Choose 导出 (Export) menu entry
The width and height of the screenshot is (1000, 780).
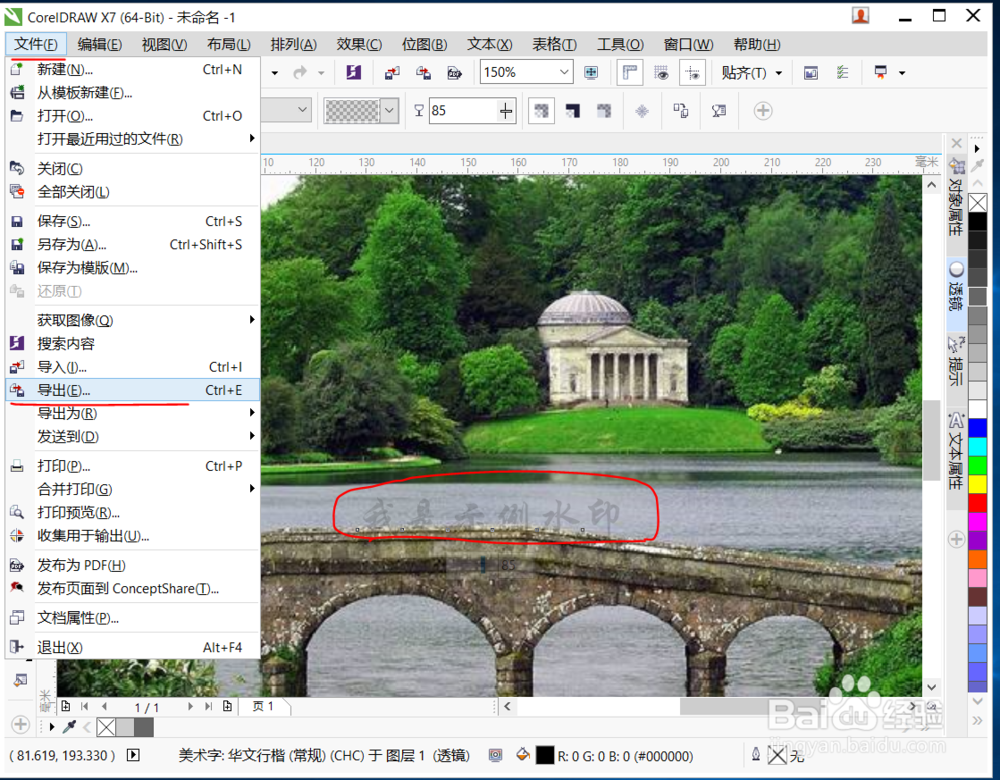[133, 390]
